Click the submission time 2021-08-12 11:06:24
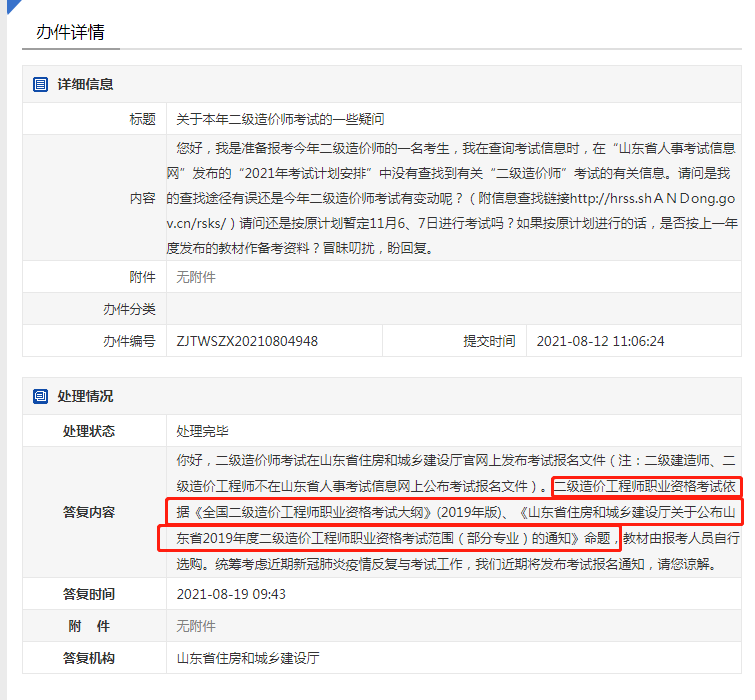755x700 pixels. point(600,341)
